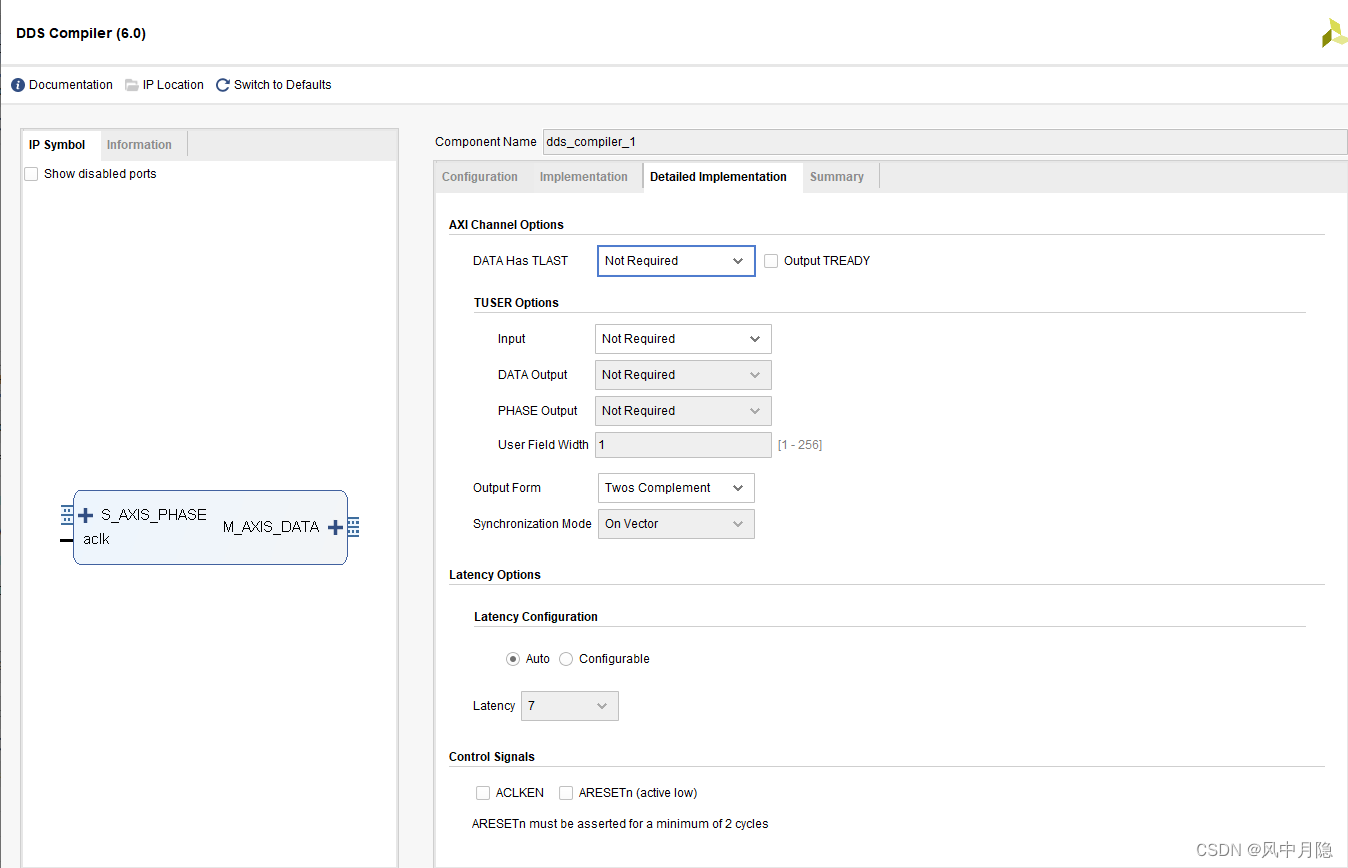The height and width of the screenshot is (868, 1348).
Task: Open the DATA Has TLAST dropdown
Action: [676, 261]
